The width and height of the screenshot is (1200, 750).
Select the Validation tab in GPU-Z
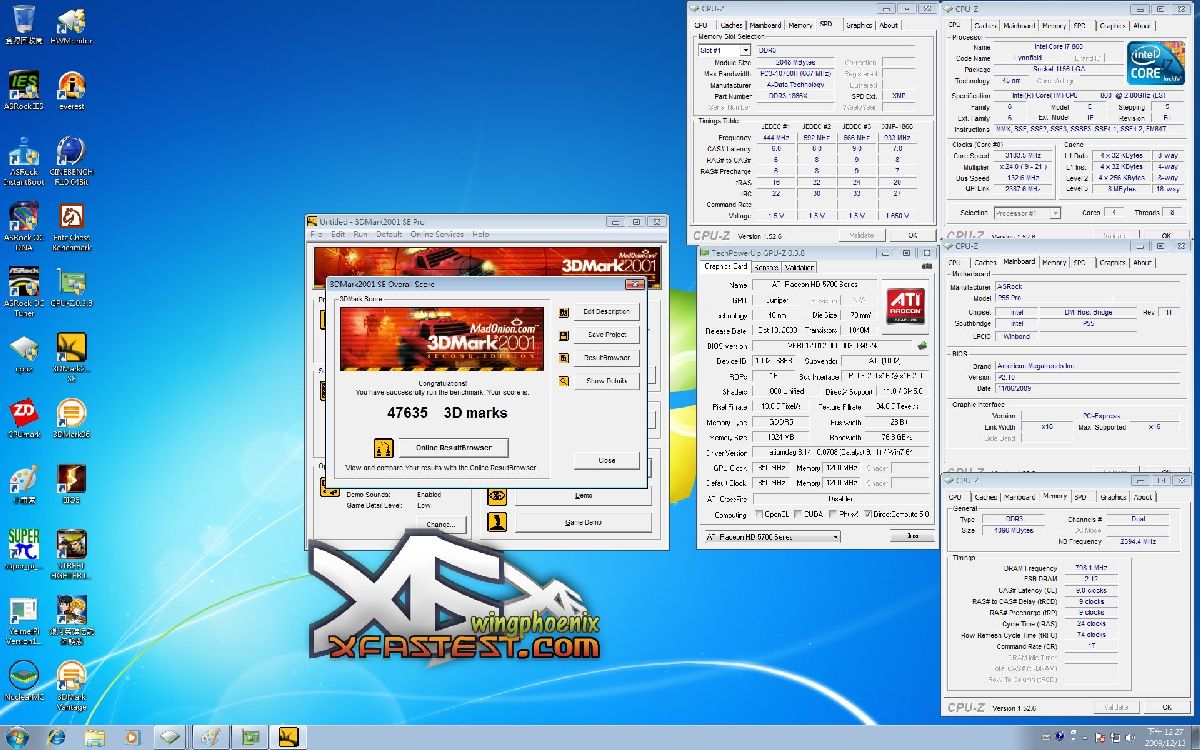pyautogui.click(x=799, y=267)
